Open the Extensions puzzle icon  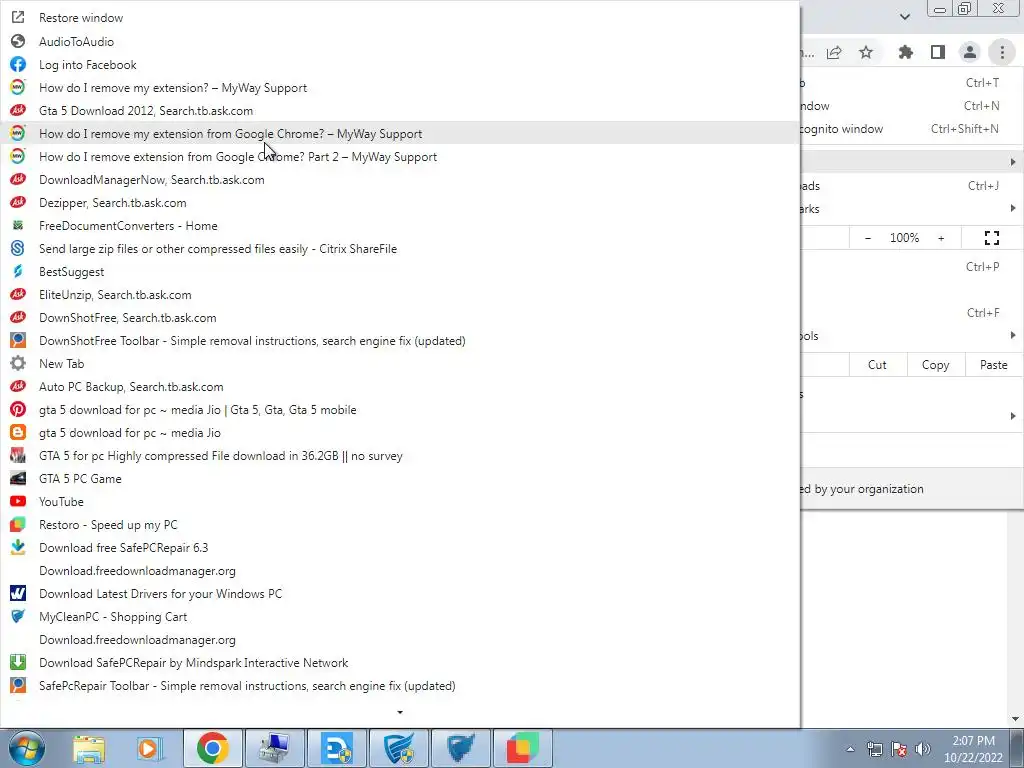[906, 52]
